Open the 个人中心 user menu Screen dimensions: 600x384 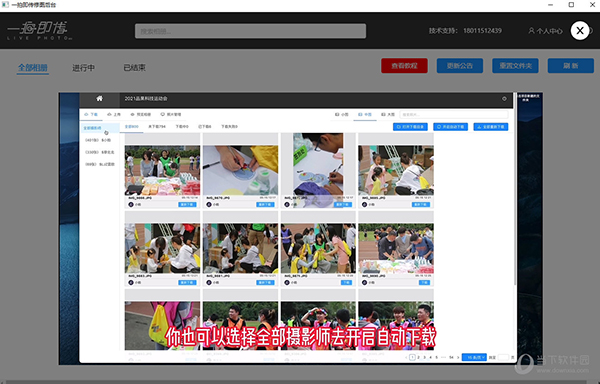coord(545,31)
